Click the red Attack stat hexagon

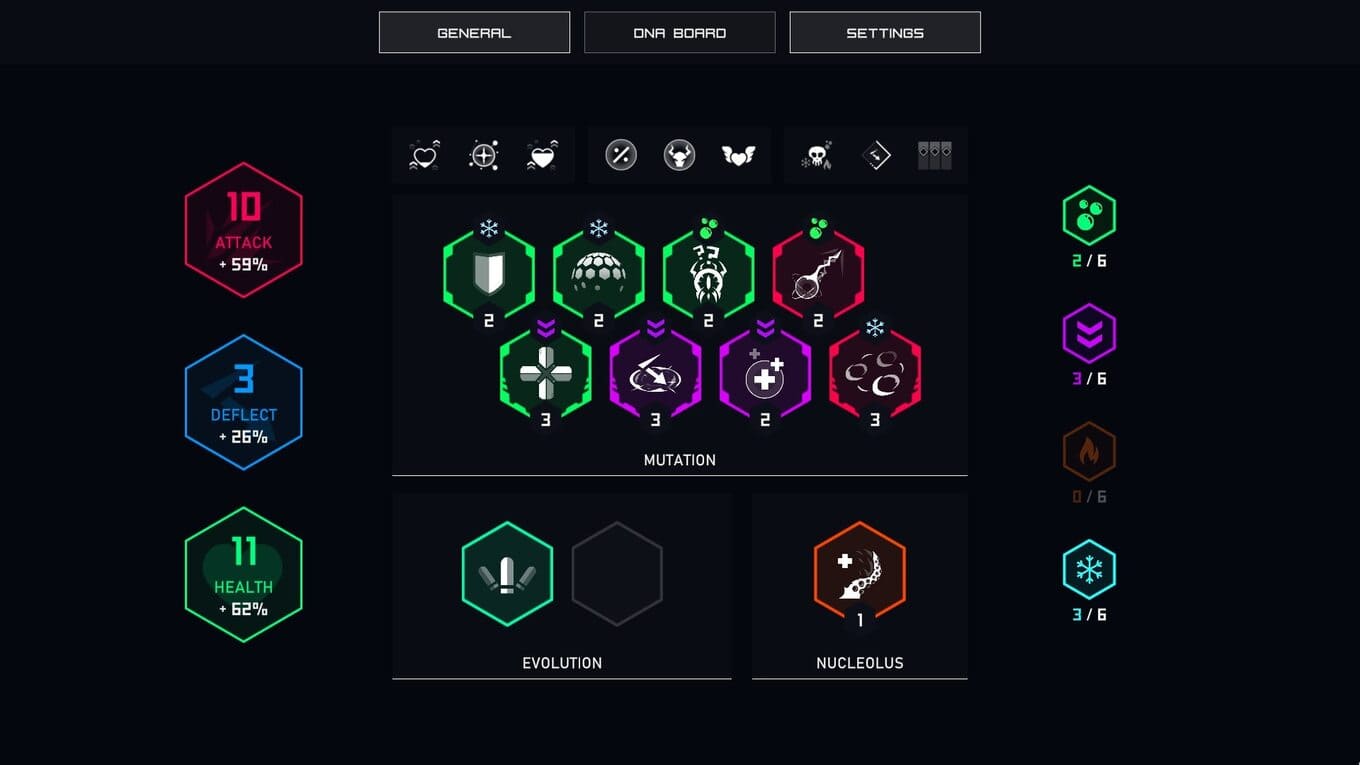243,230
